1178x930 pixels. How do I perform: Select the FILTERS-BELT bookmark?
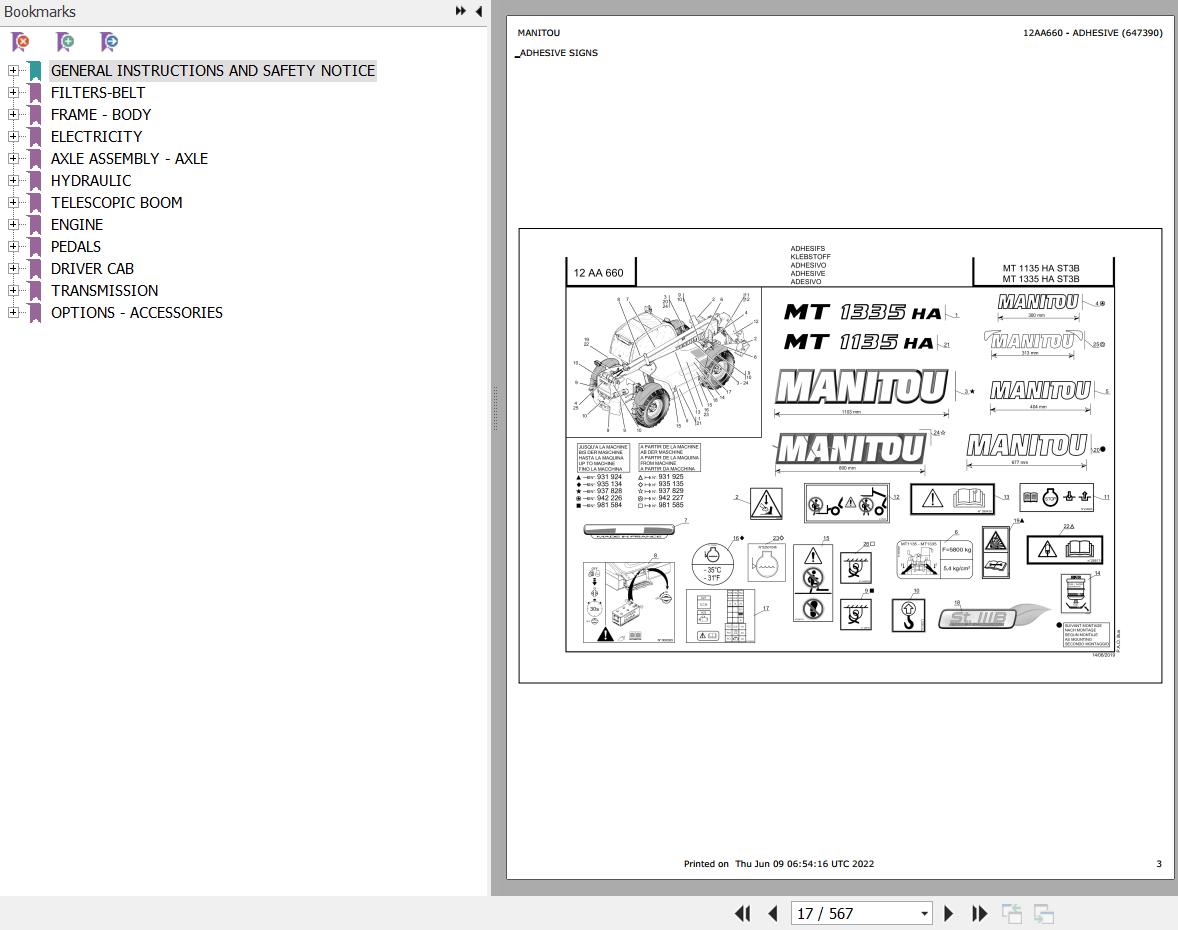pyautogui.click(x=97, y=92)
